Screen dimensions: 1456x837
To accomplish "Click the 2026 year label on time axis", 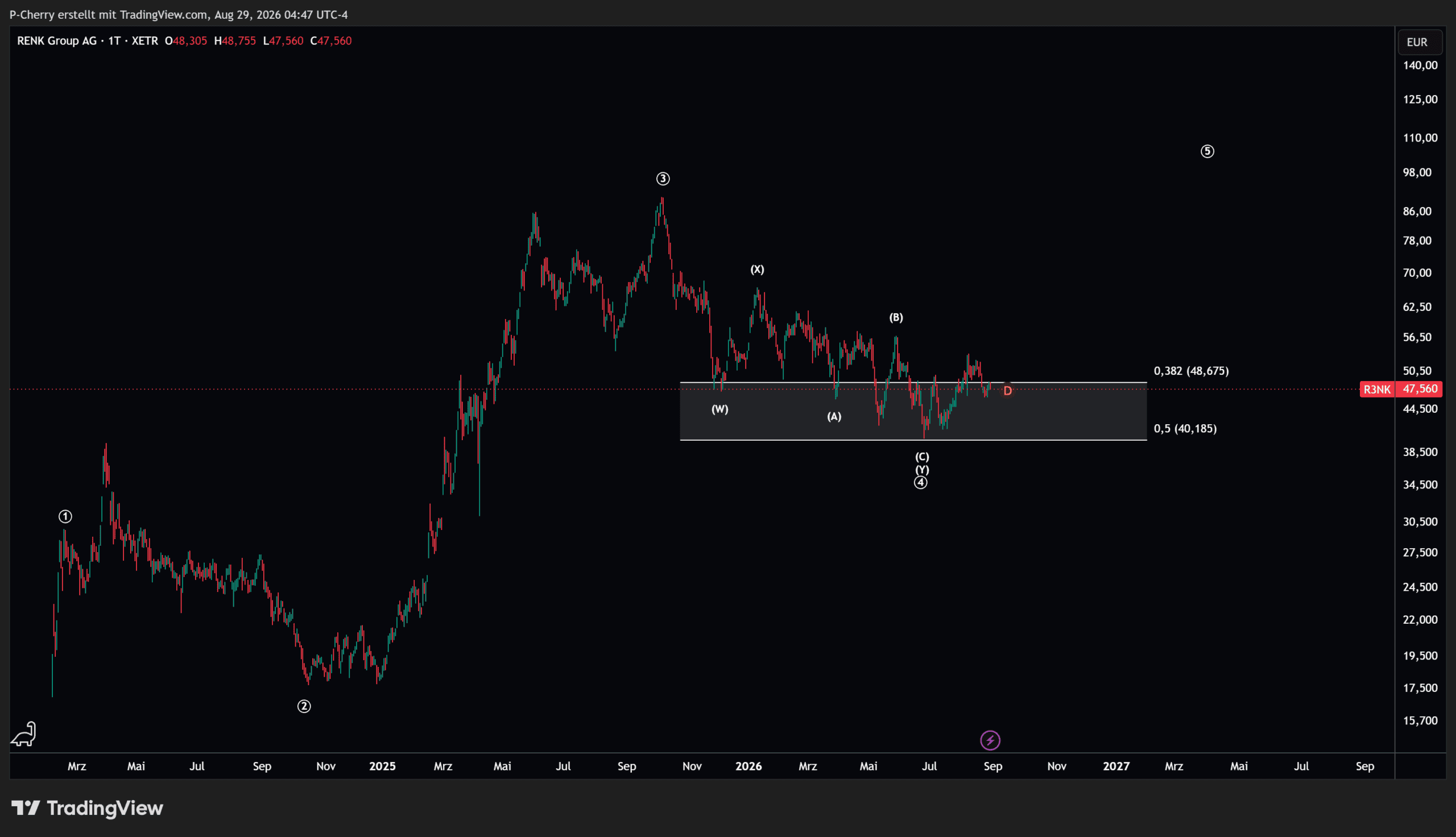I will coord(748,766).
